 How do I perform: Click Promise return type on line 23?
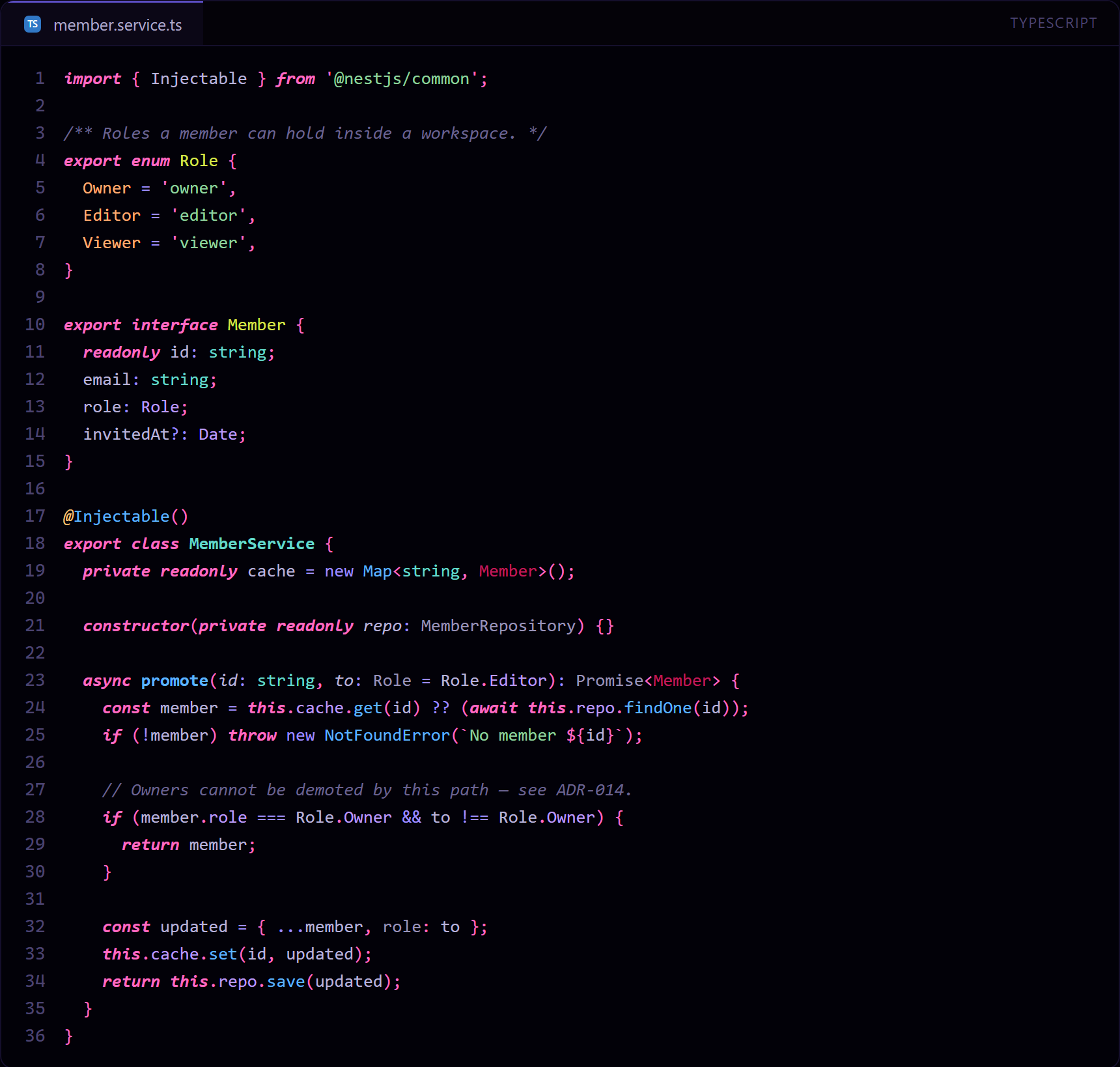(609, 681)
